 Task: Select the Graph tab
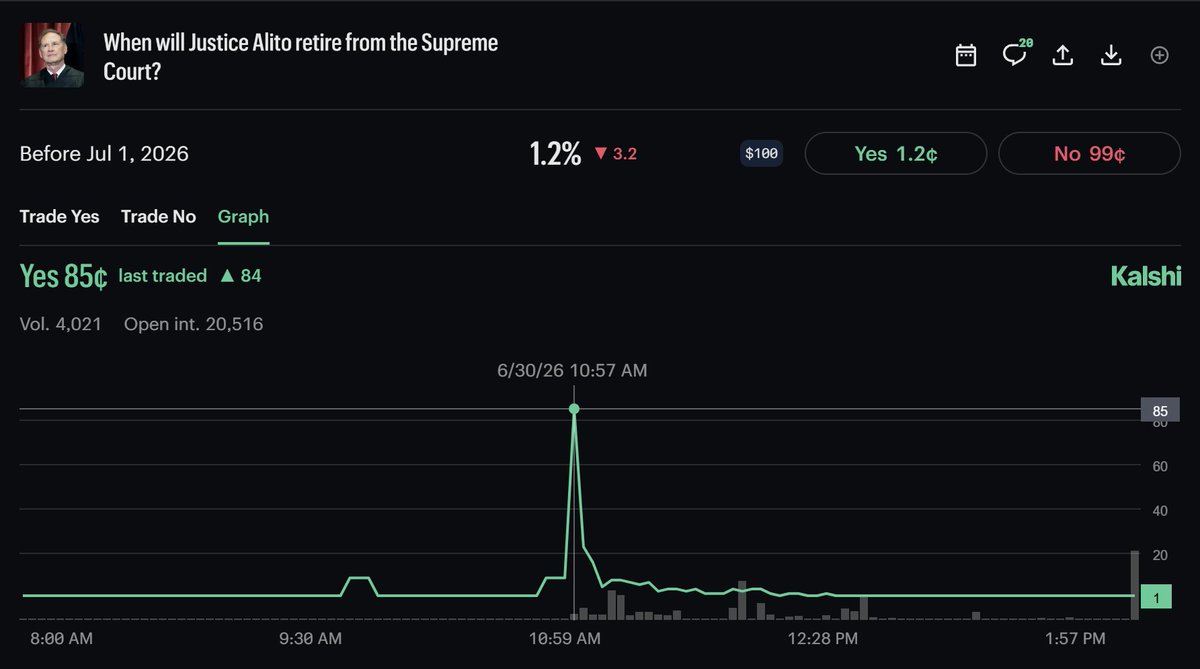click(243, 216)
